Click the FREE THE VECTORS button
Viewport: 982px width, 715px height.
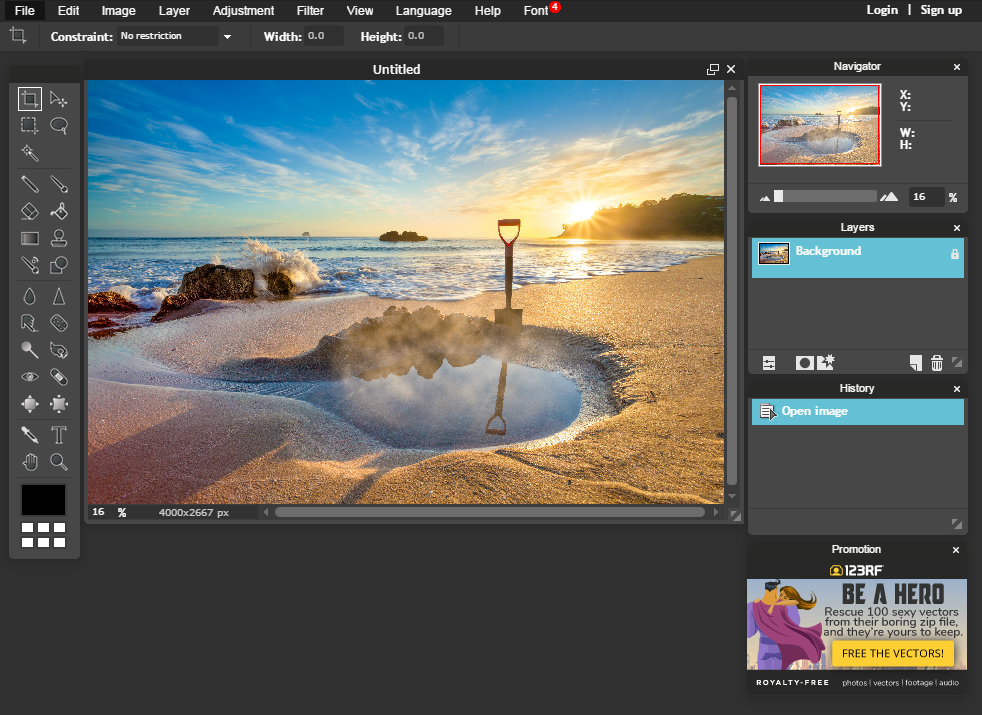(x=892, y=653)
